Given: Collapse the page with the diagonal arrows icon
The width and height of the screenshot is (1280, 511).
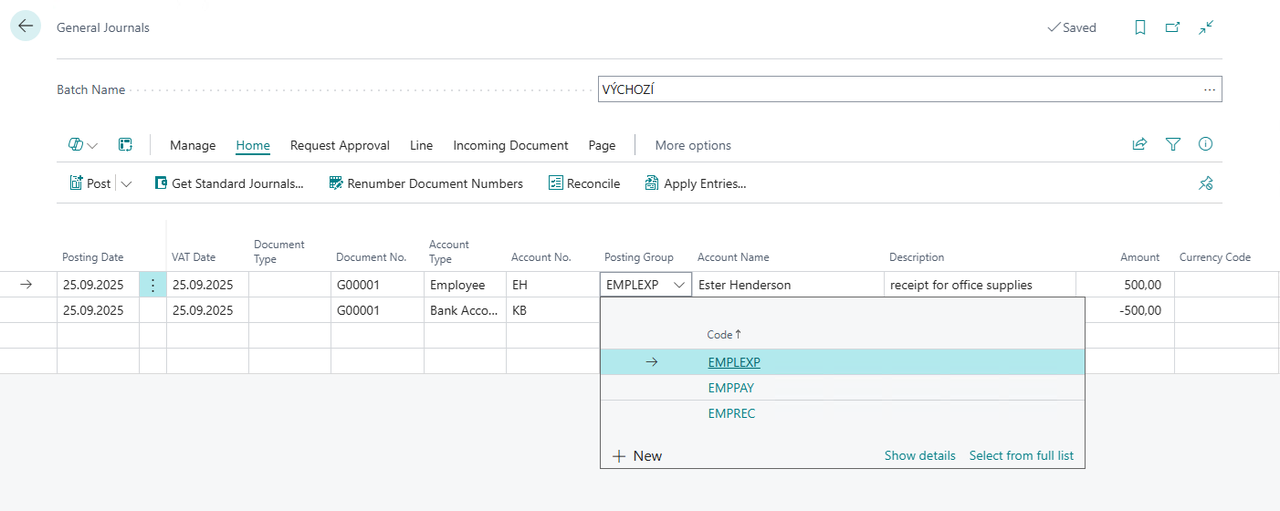Looking at the screenshot, I should pos(1206,28).
